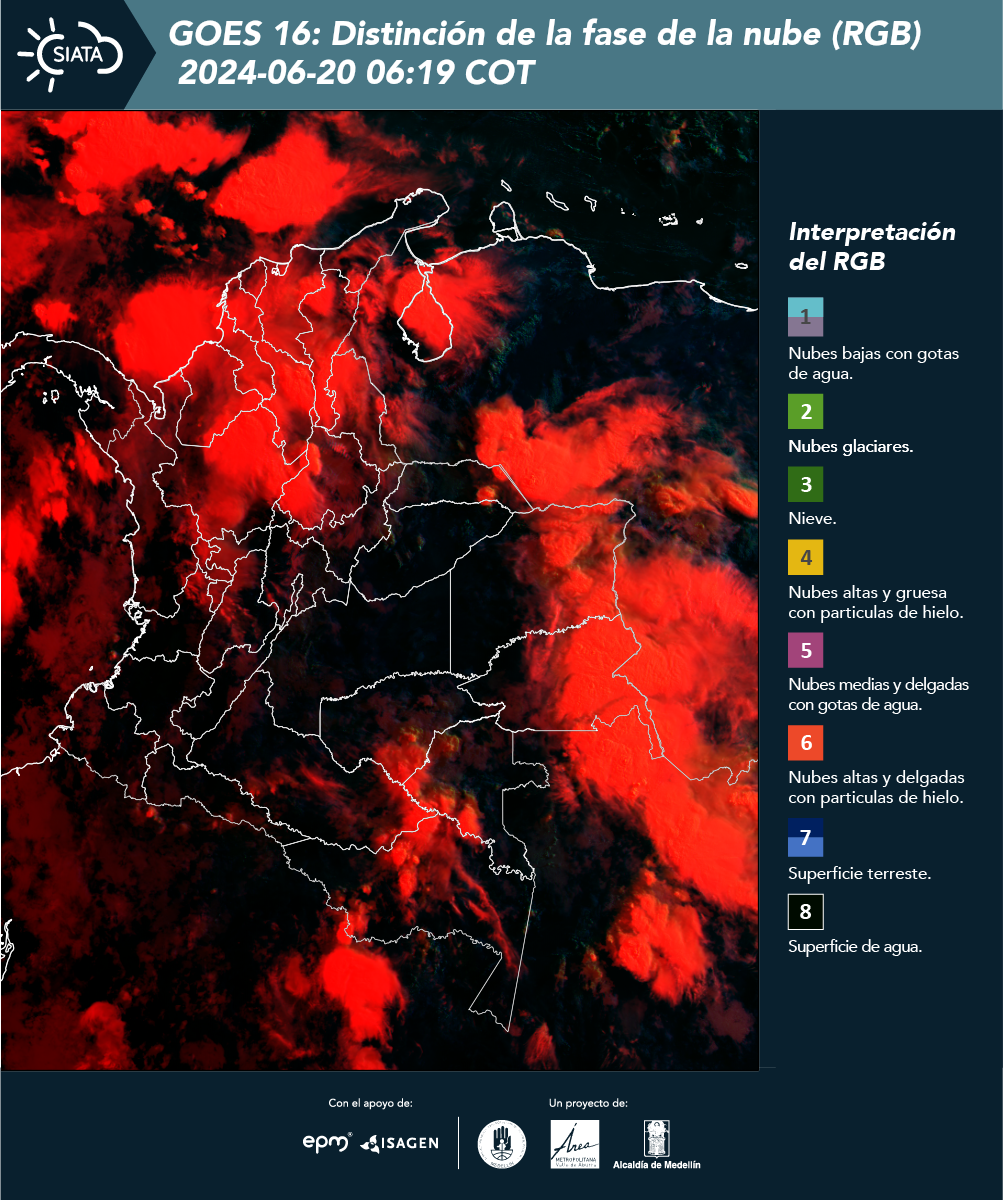Select the orange-red swatch number 6
This screenshot has height=1200, width=1003.
point(805,743)
